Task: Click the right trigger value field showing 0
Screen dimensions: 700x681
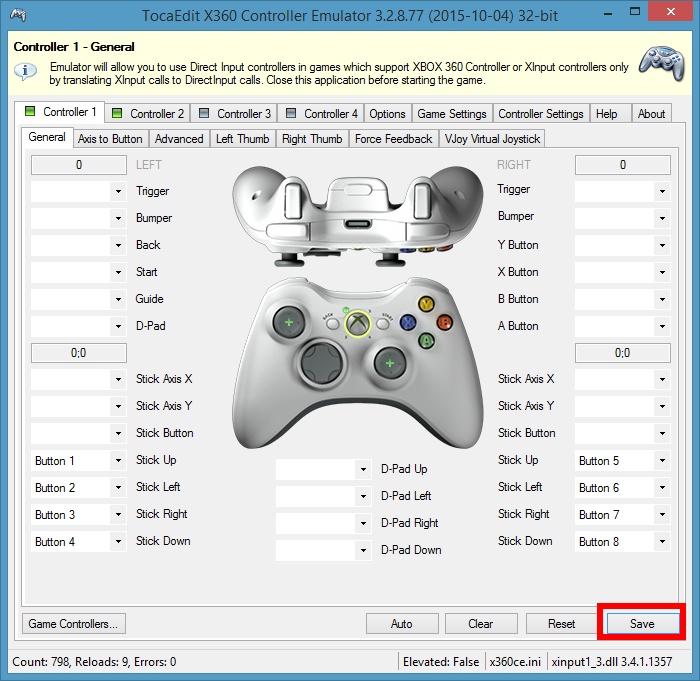Action: (622, 165)
